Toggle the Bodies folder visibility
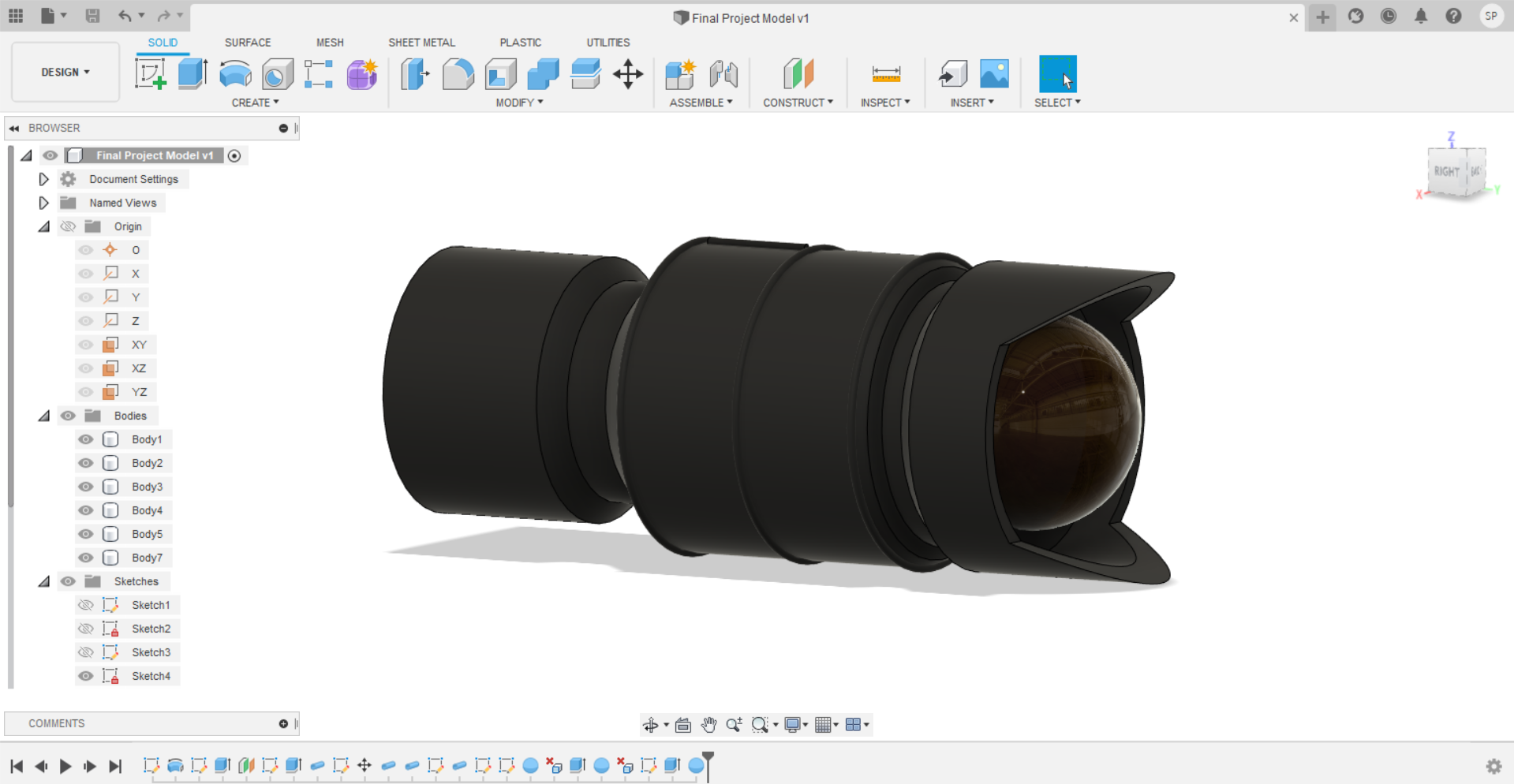Screen dimensions: 1514x784 tap(69, 416)
